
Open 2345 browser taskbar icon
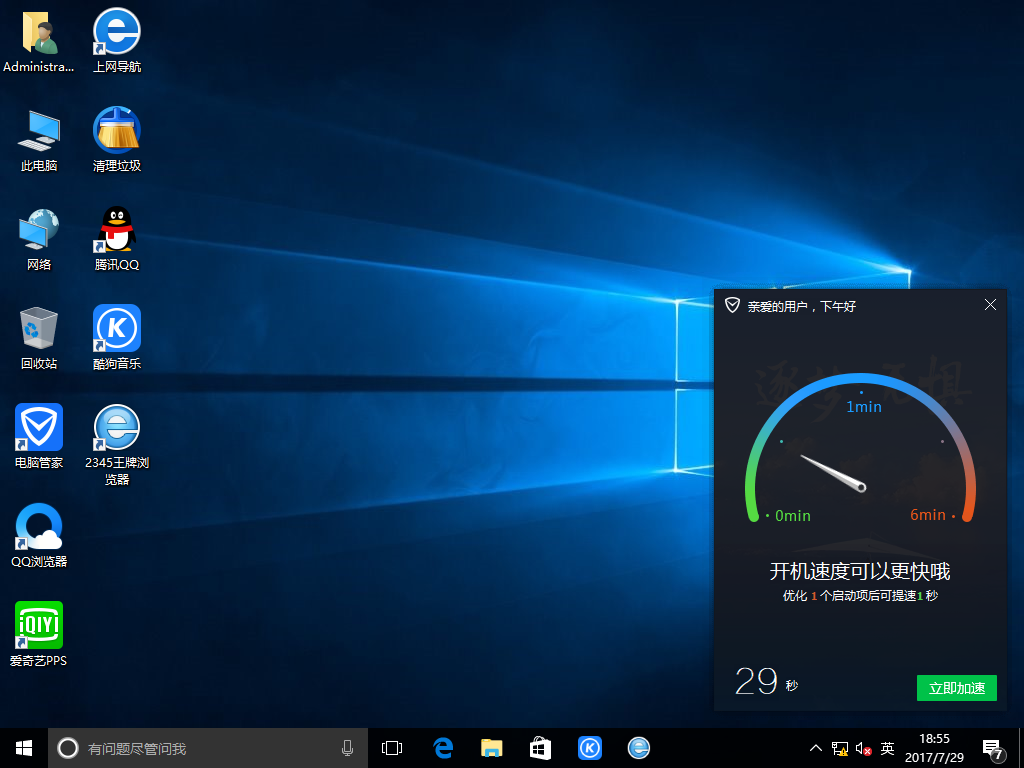(x=639, y=748)
